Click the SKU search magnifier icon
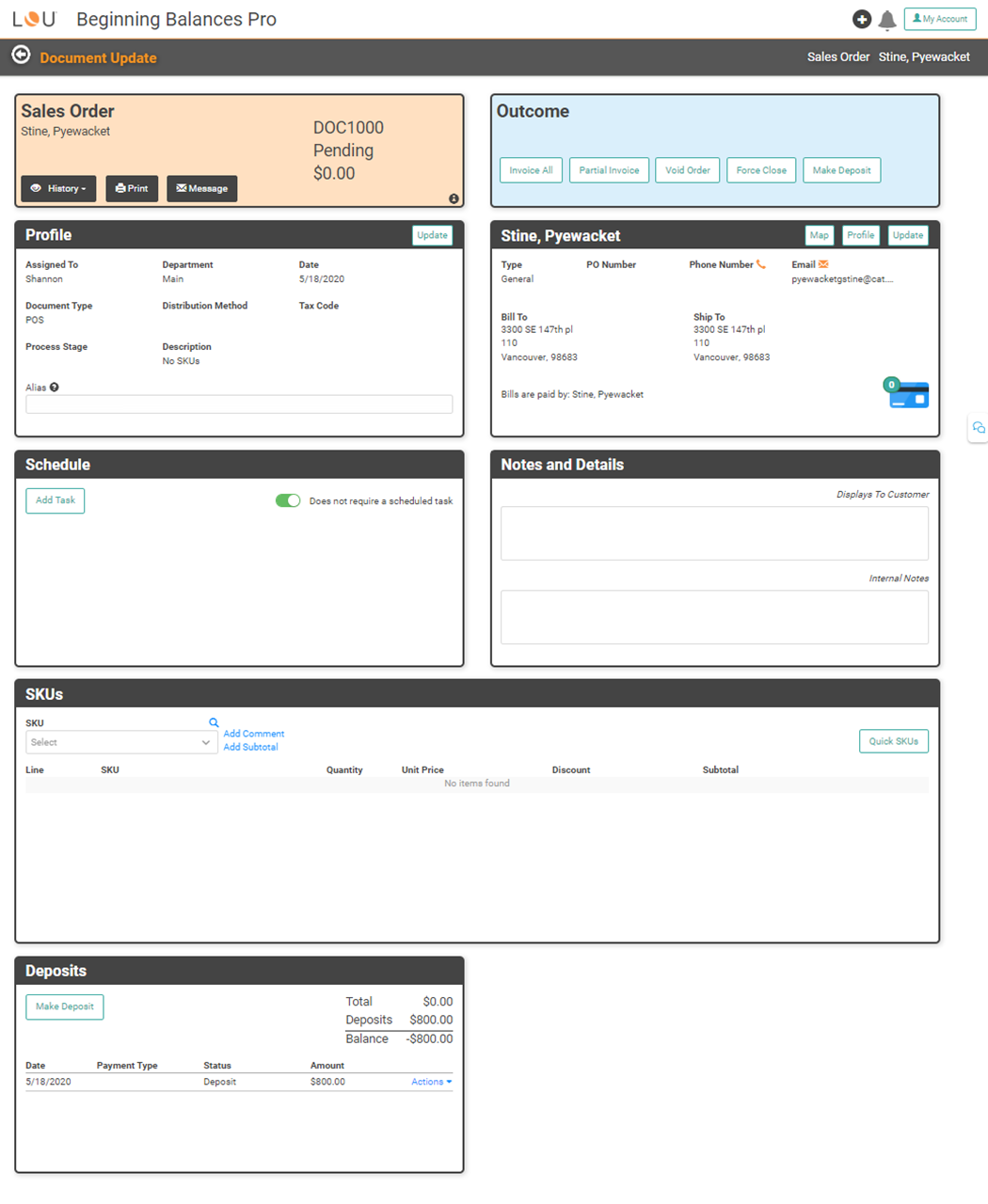 [x=214, y=722]
